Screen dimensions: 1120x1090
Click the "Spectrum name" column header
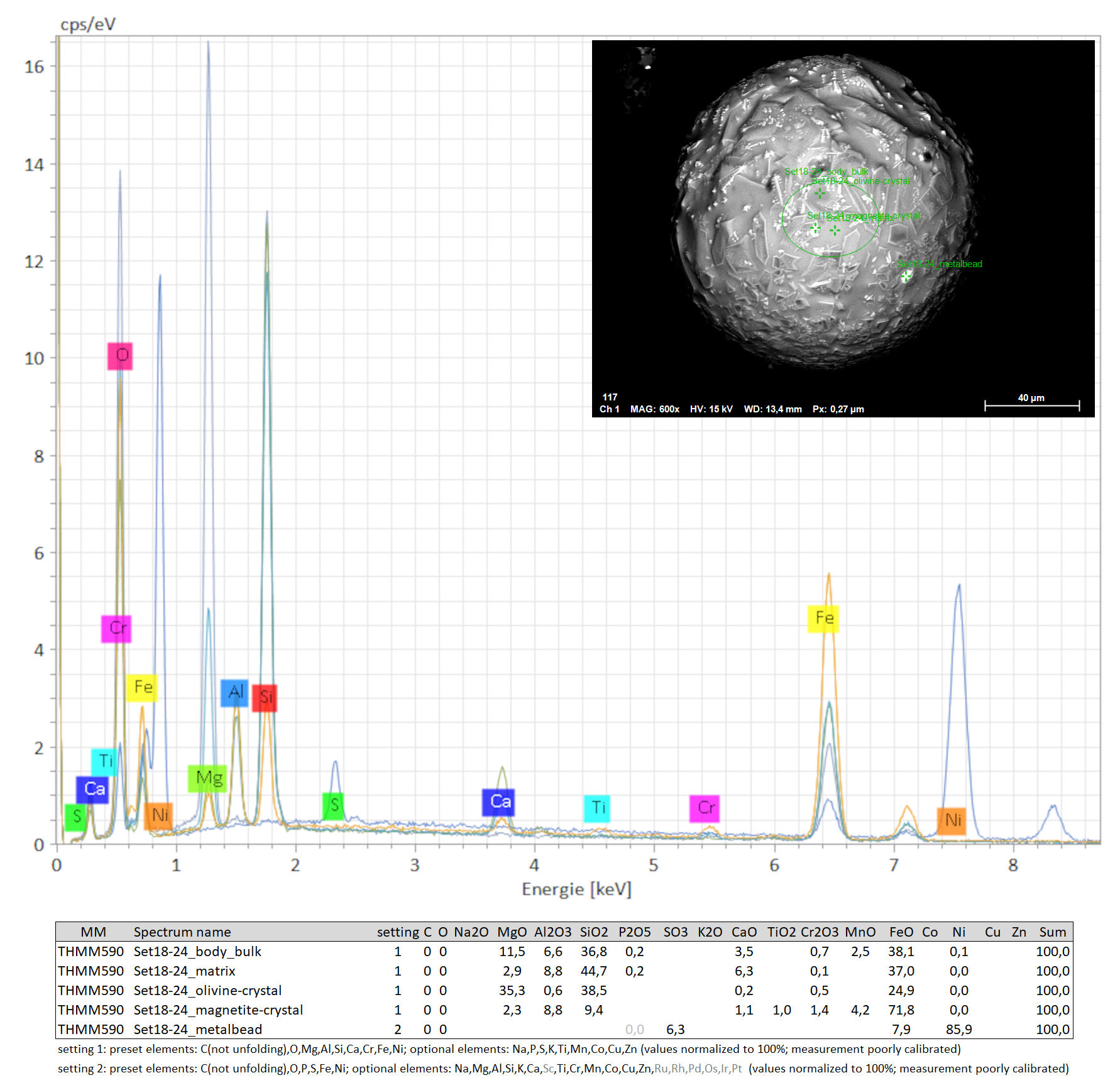coord(182,932)
